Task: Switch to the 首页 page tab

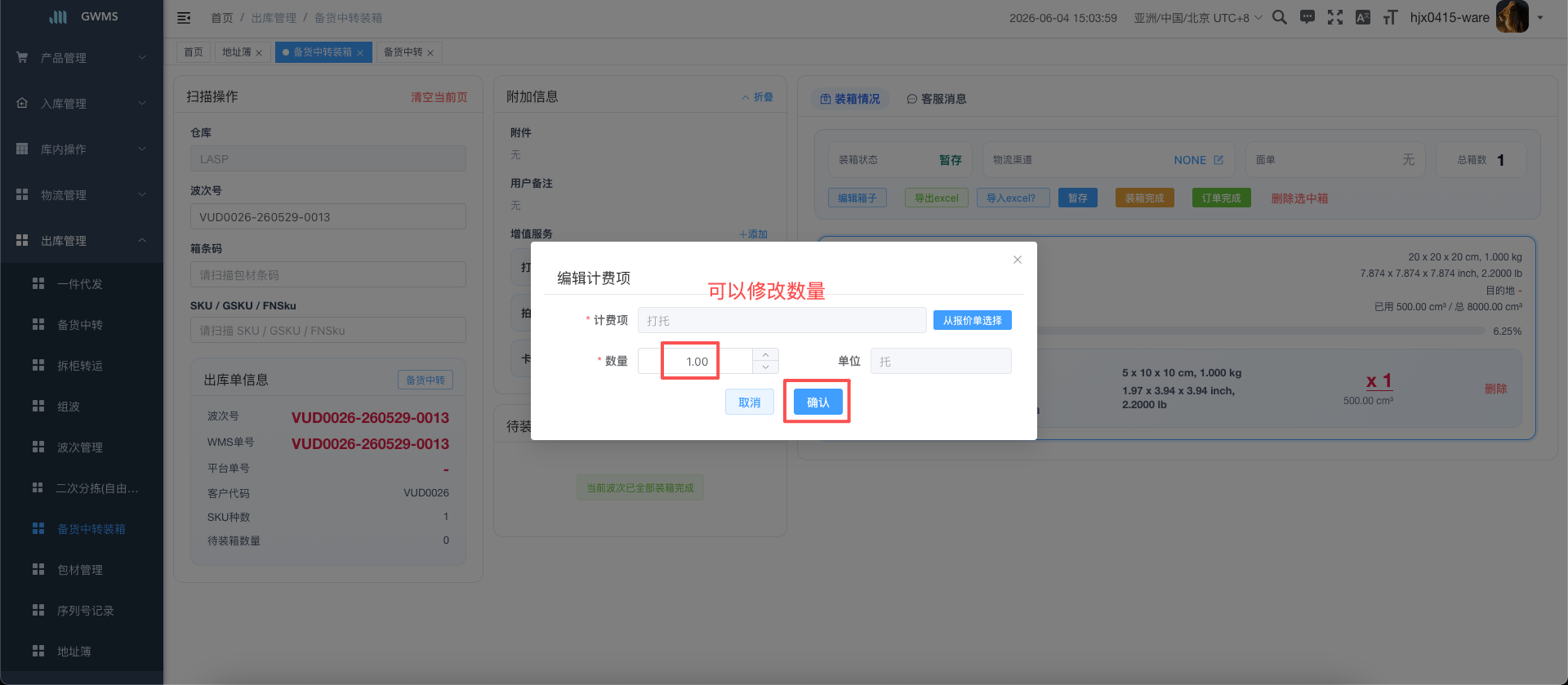Action: (194, 52)
